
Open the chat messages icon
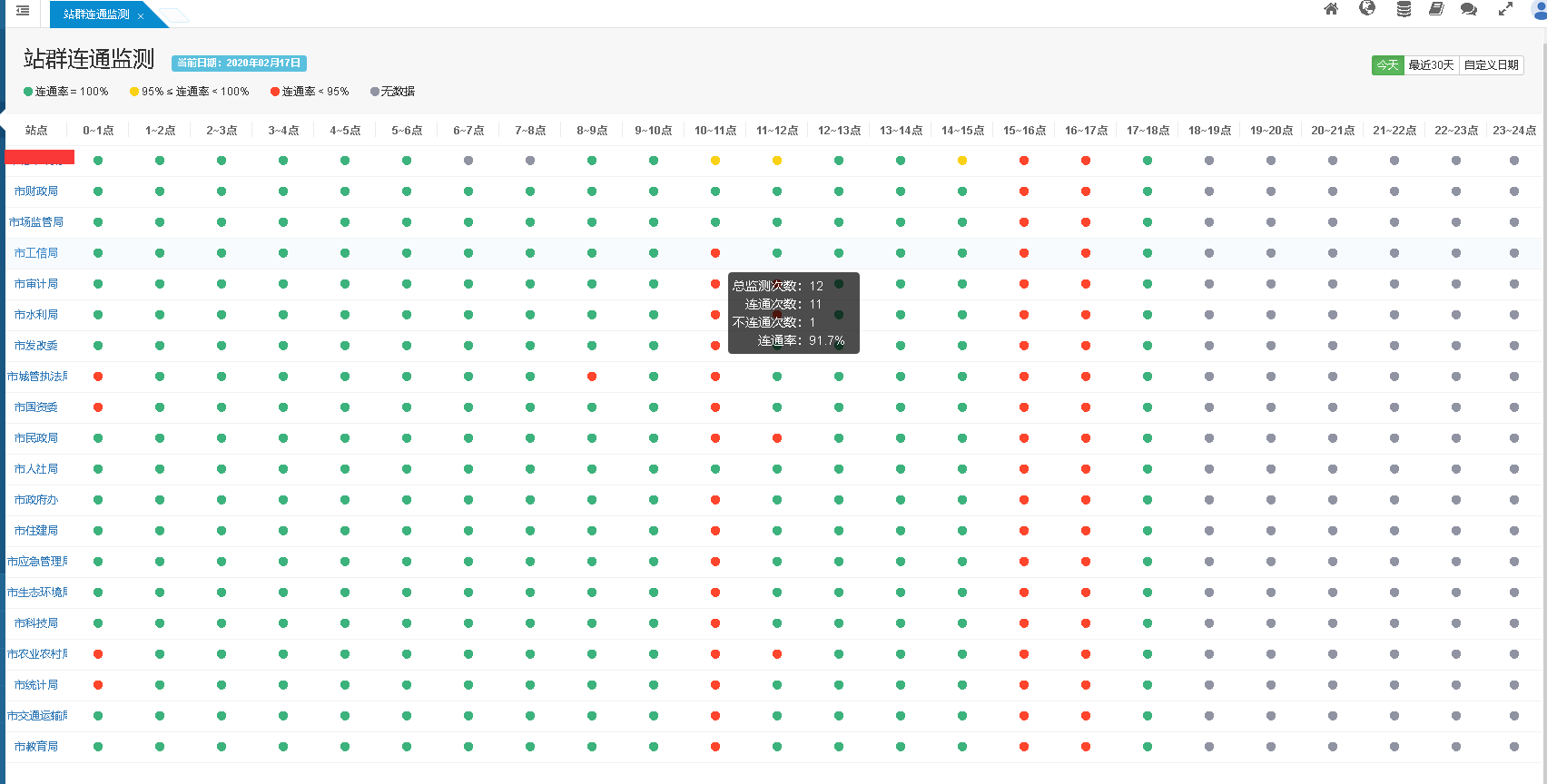1468,9
